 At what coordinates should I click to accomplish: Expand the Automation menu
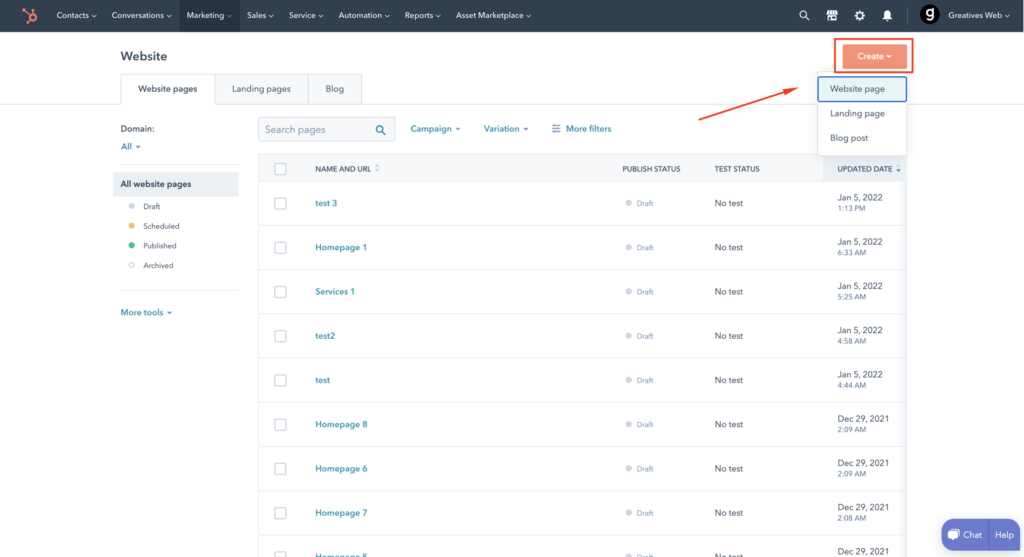tap(364, 15)
